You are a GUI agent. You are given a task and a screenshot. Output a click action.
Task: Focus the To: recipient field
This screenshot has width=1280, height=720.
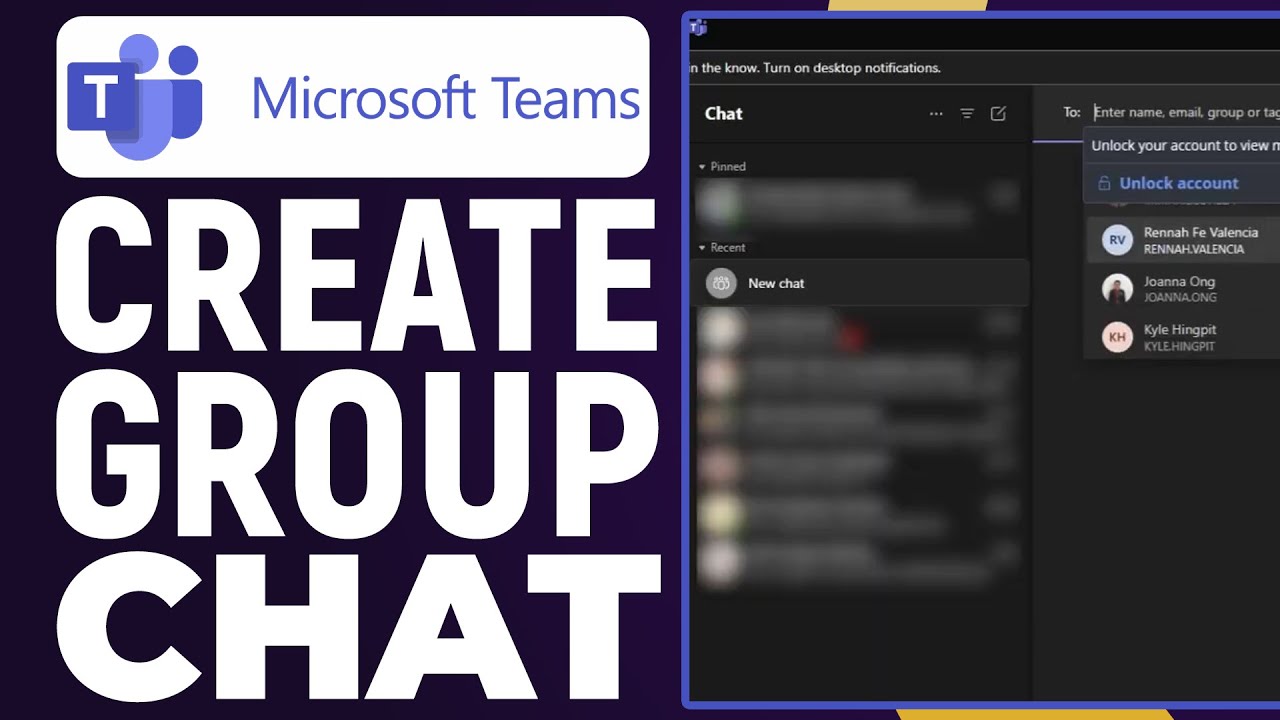click(1186, 113)
